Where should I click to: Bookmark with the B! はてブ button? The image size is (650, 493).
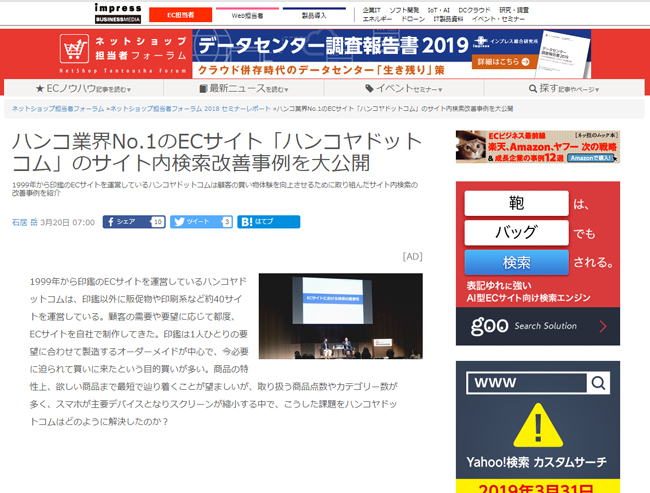[269, 222]
